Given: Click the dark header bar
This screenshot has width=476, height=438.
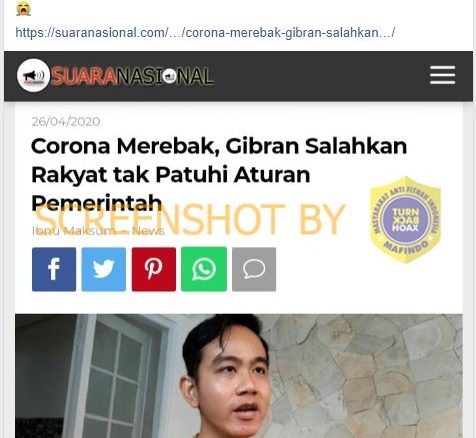Looking at the screenshot, I should tap(238, 76).
